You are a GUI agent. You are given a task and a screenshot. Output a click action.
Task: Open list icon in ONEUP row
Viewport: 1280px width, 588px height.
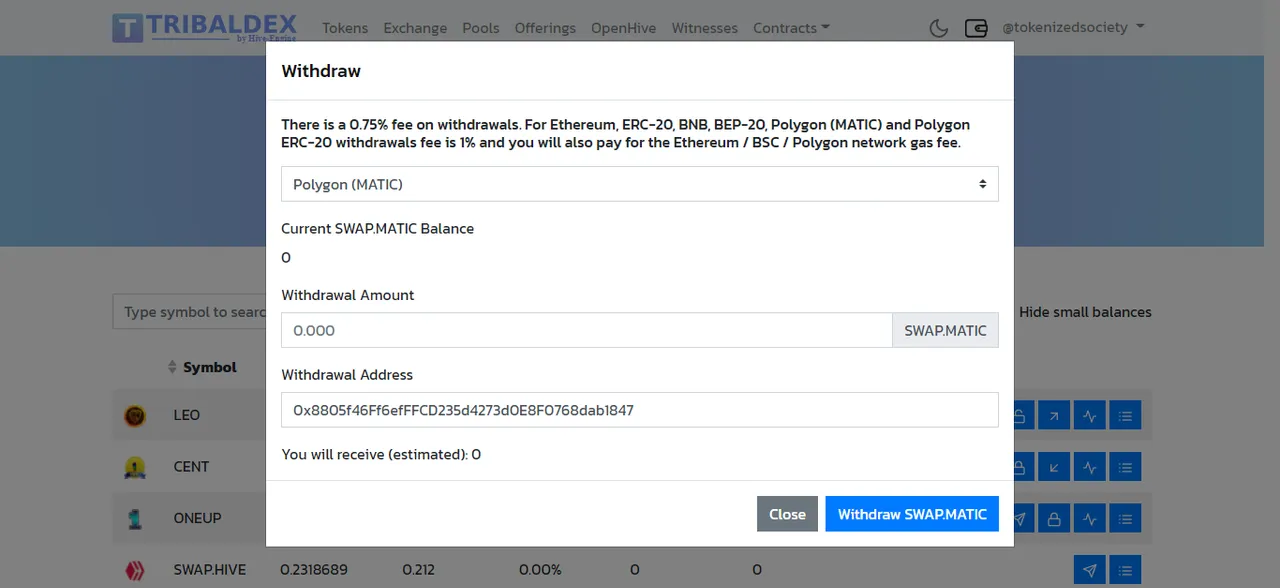(1125, 518)
